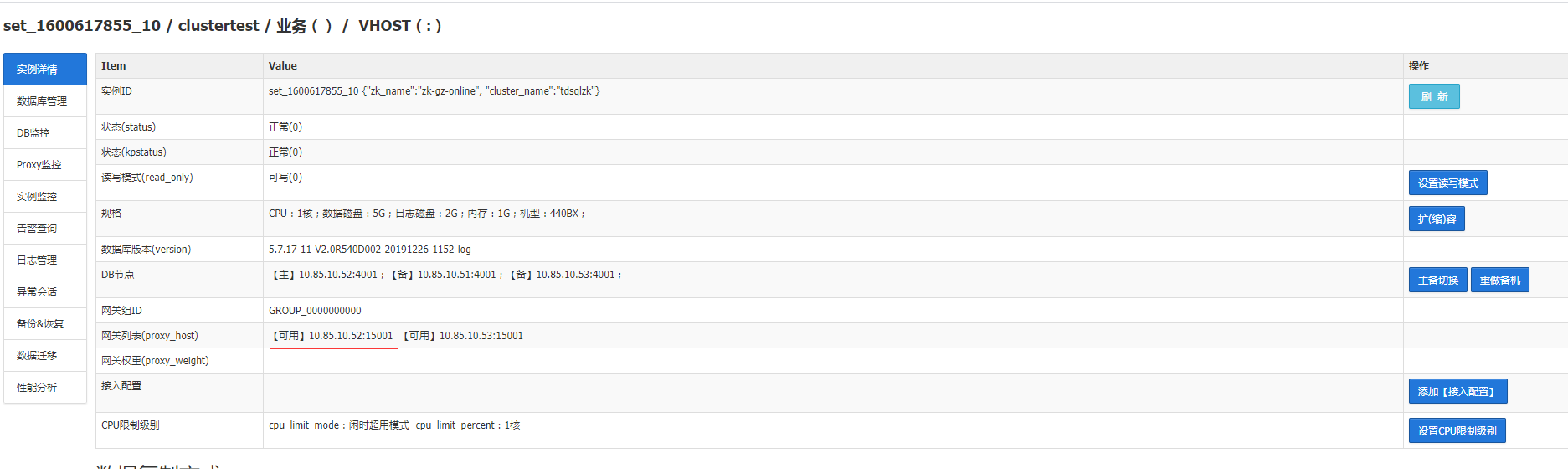
Task: Open the 实例详情 sidebar tab
Action: pyautogui.click(x=45, y=70)
